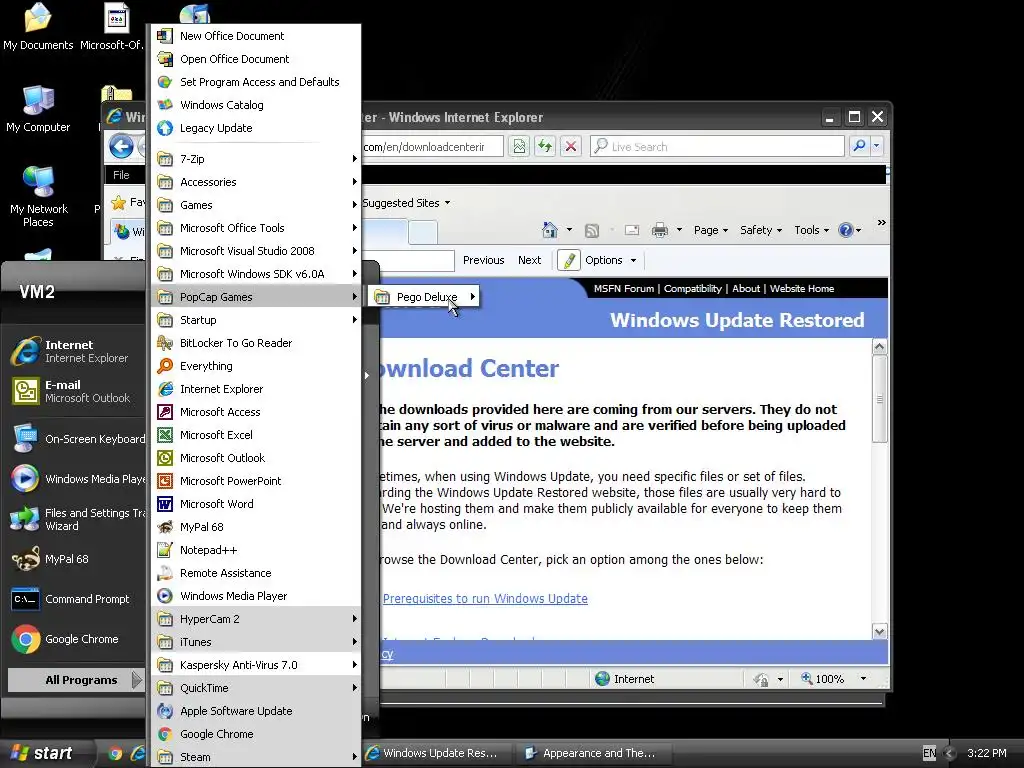Image resolution: width=1024 pixels, height=768 pixels.
Task: Open Prerequisites to run Windows Update link
Action: pos(485,598)
